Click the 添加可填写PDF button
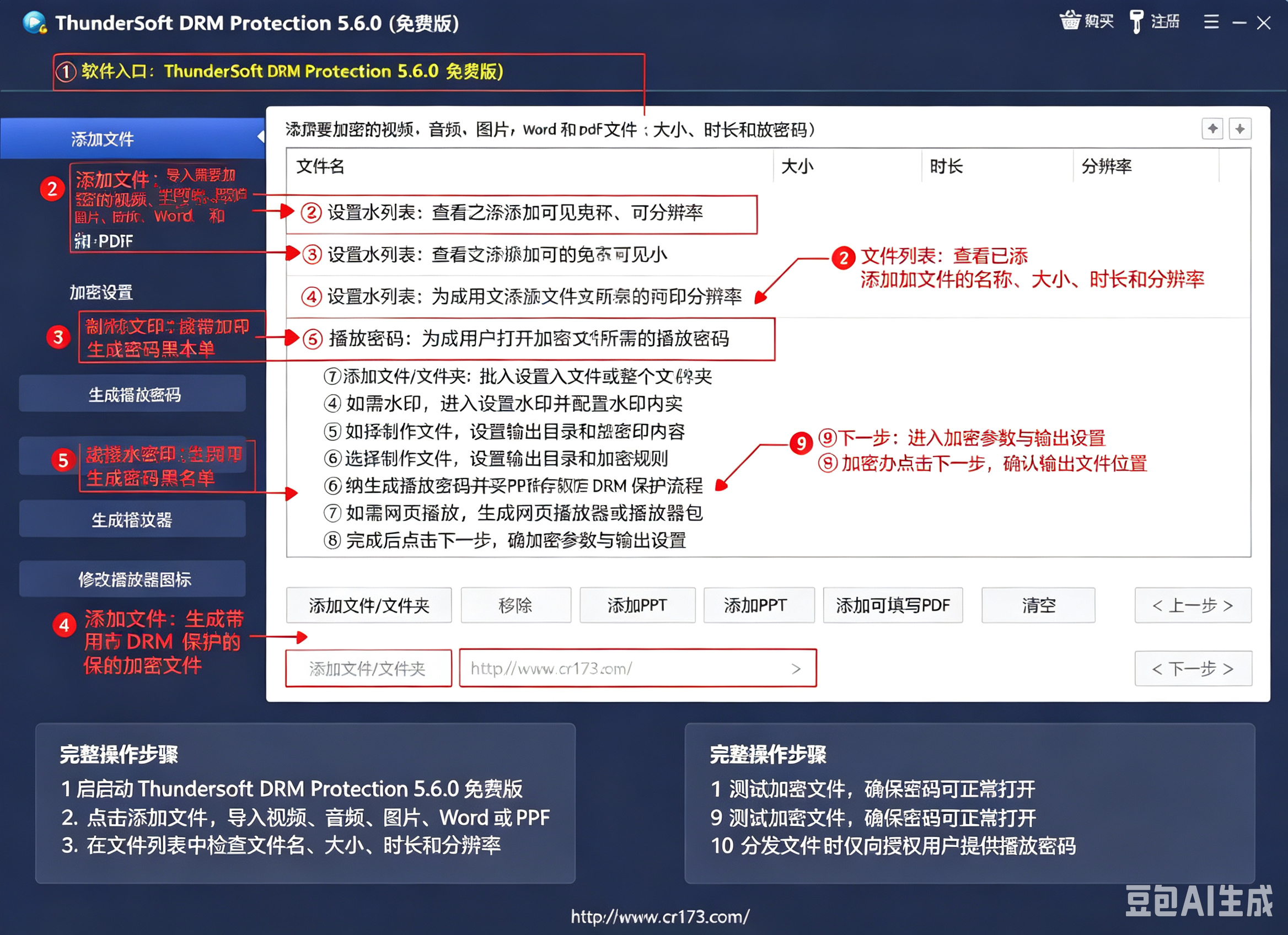The image size is (1288, 935). pyautogui.click(x=893, y=606)
